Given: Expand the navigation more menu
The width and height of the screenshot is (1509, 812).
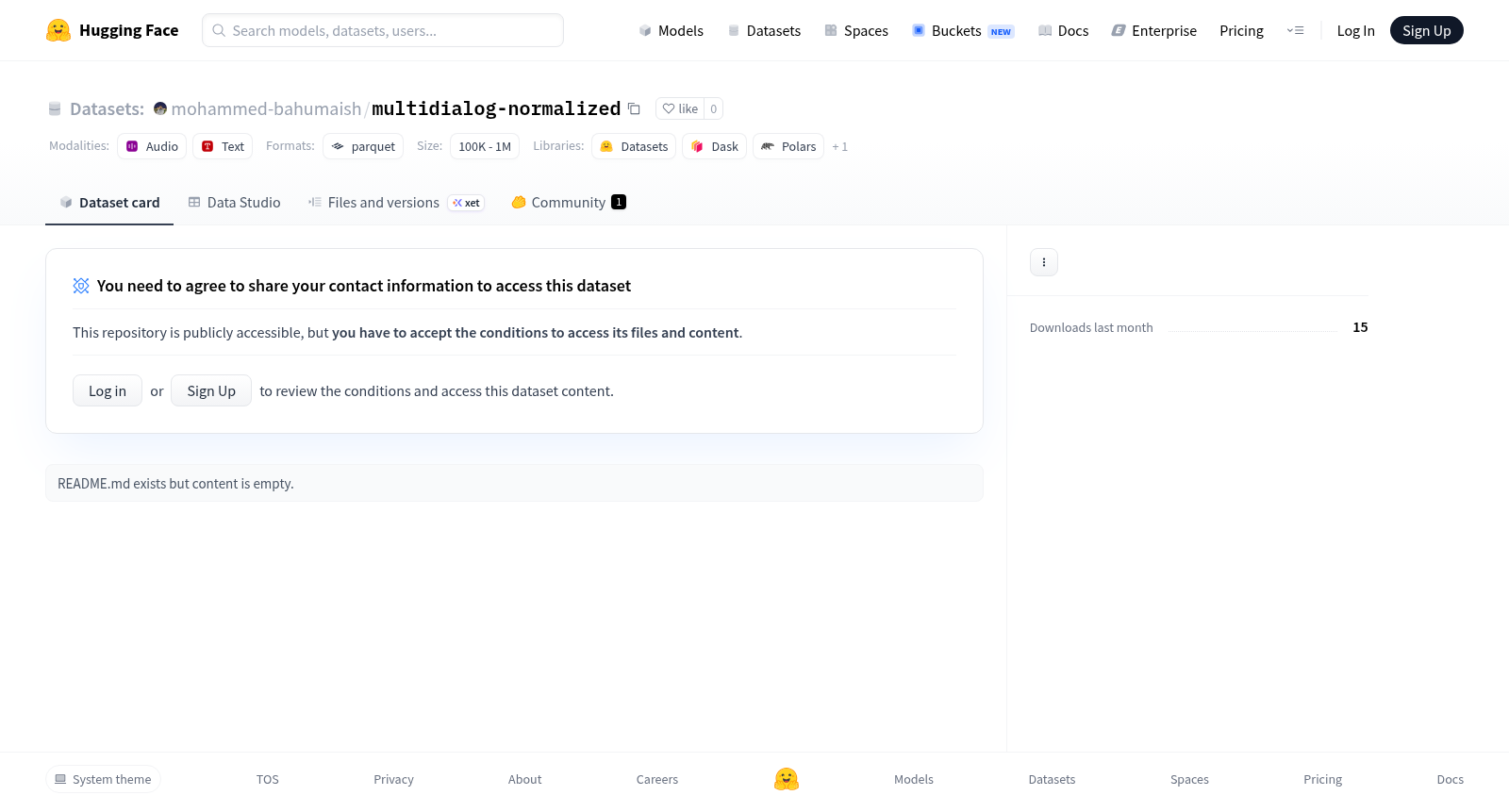Looking at the screenshot, I should coord(1295,31).
